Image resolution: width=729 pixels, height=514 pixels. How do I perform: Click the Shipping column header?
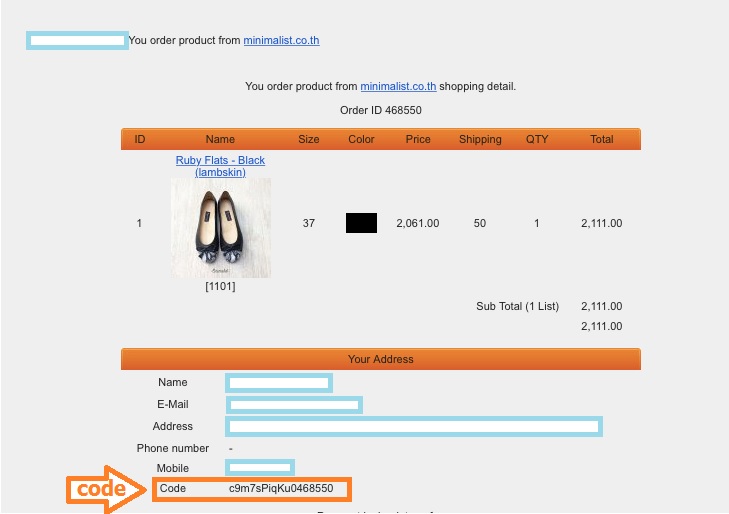480,139
